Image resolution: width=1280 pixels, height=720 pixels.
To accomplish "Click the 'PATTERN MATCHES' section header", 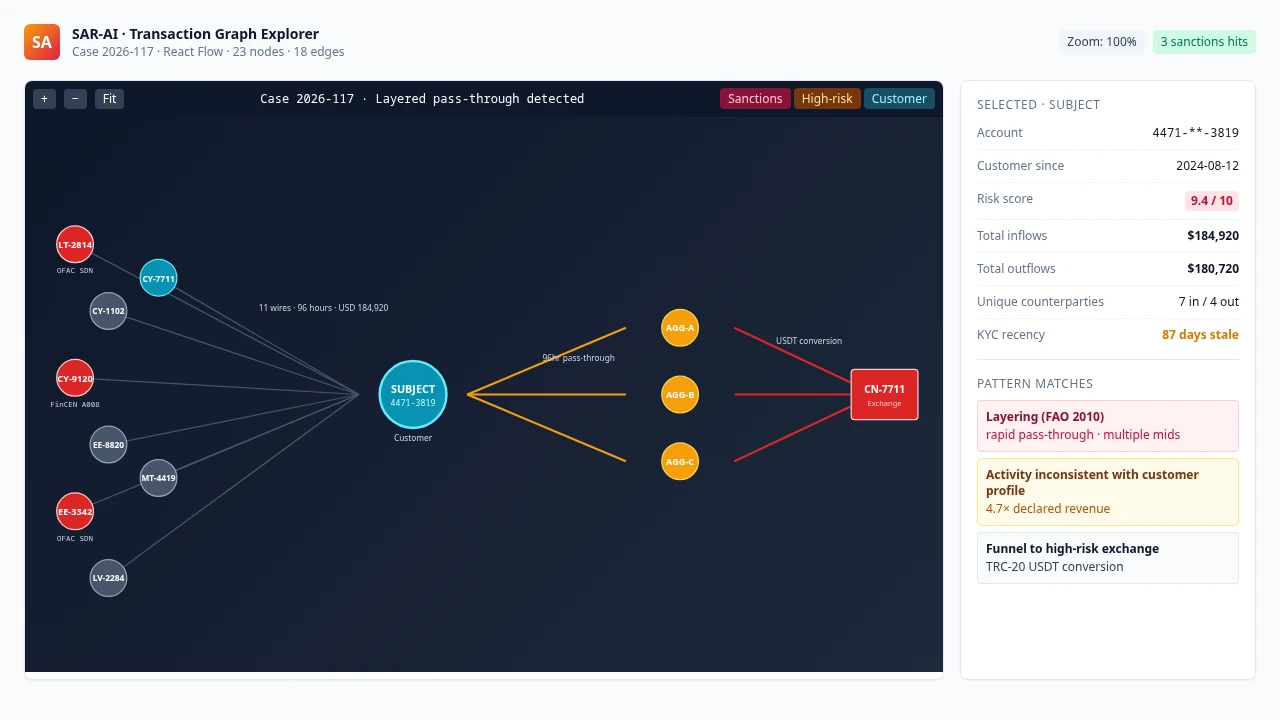I will click(x=1035, y=384).
